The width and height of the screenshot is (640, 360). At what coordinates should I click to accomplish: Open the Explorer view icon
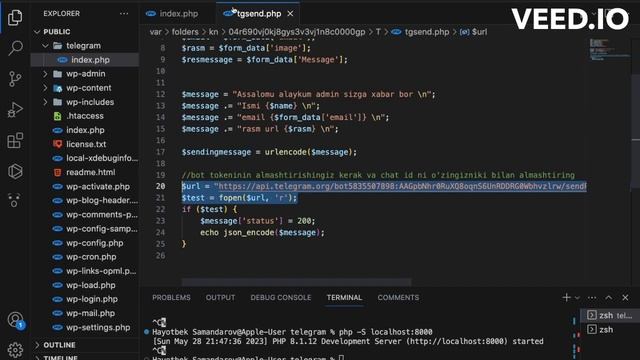[15, 18]
